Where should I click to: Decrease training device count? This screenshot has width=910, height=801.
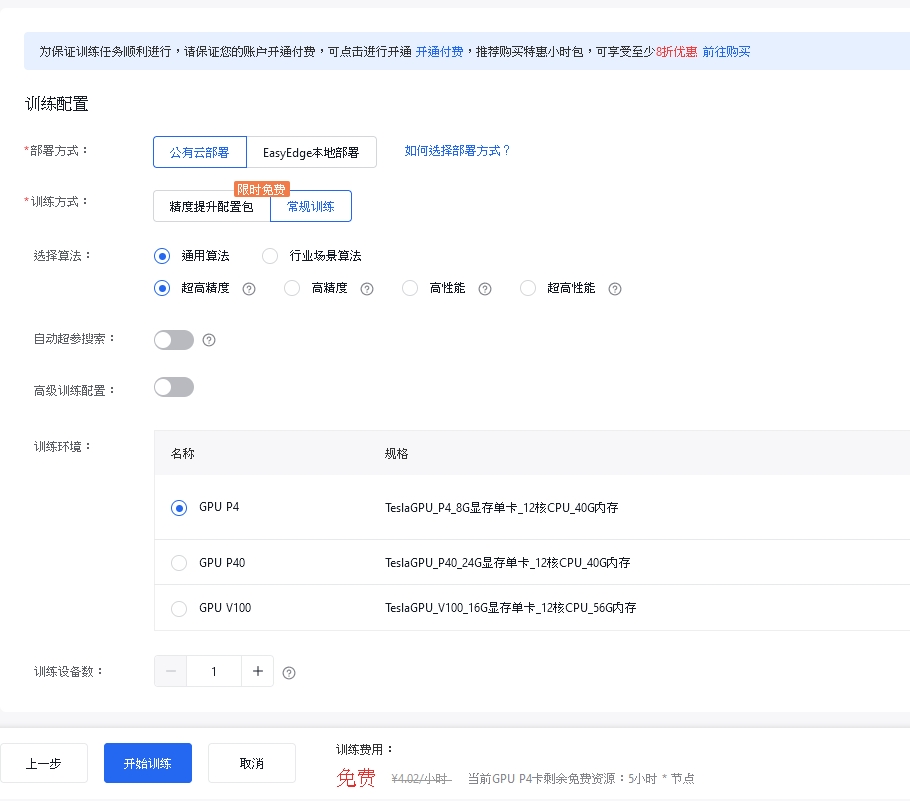click(171, 671)
